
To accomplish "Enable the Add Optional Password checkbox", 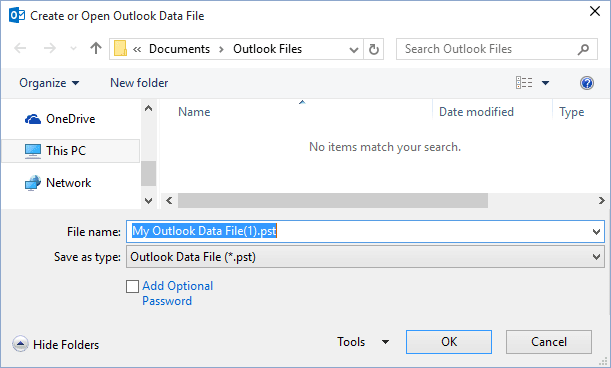I will [132, 286].
